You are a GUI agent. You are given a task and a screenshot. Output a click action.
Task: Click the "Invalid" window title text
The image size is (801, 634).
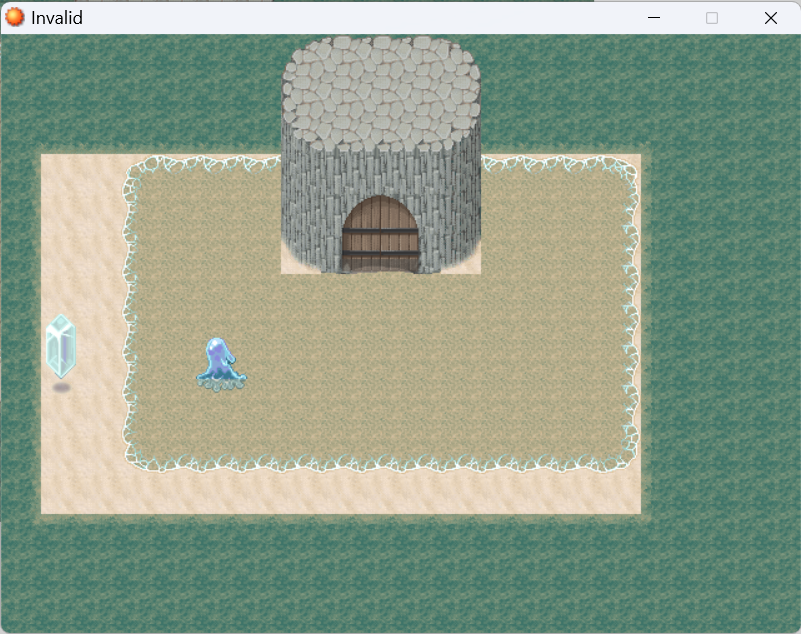[x=57, y=17]
